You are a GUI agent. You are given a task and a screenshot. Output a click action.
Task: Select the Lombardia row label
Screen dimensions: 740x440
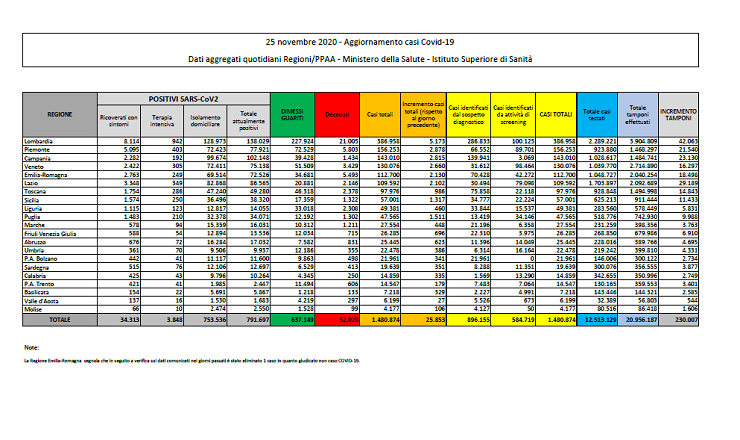point(40,143)
